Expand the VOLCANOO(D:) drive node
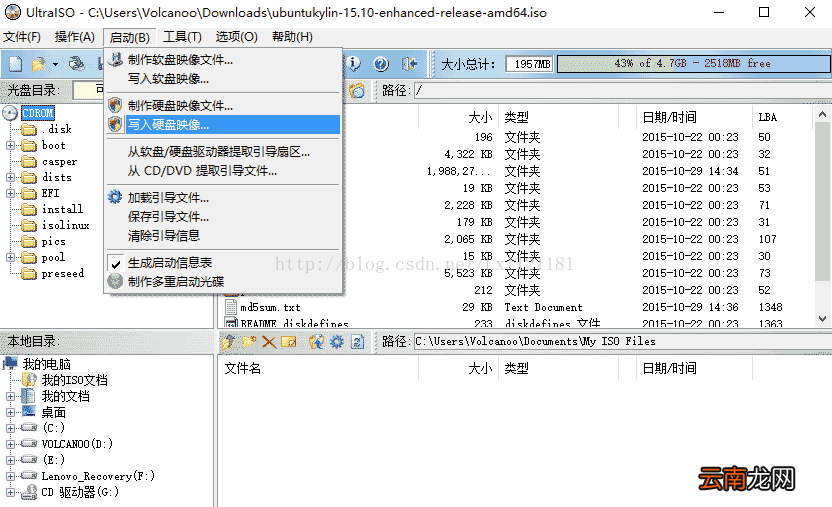This screenshot has width=832, height=507. (10, 444)
